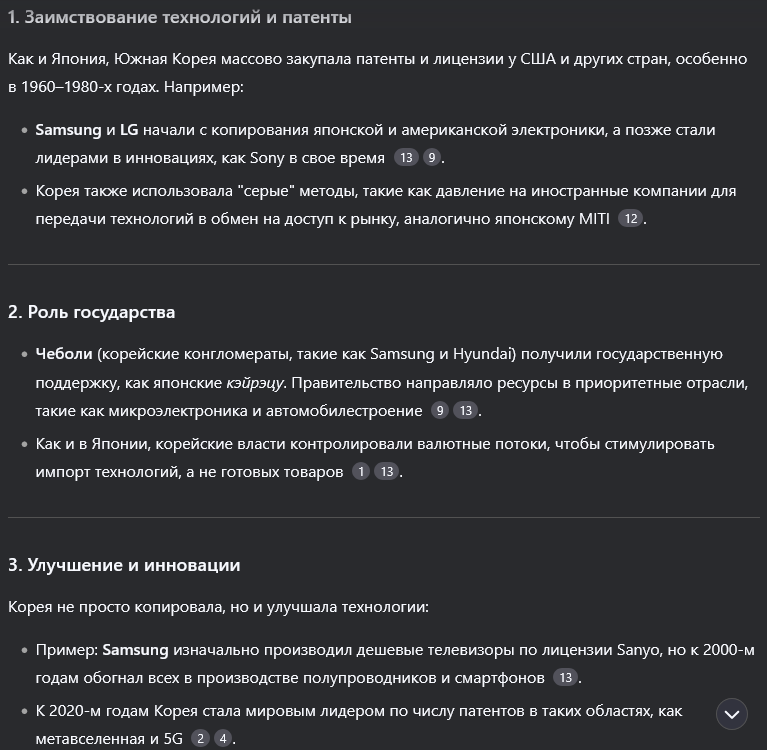Viewport: 767px width, 750px height.
Task: Click bold Samsung before изначально производил
Action: (x=135, y=649)
